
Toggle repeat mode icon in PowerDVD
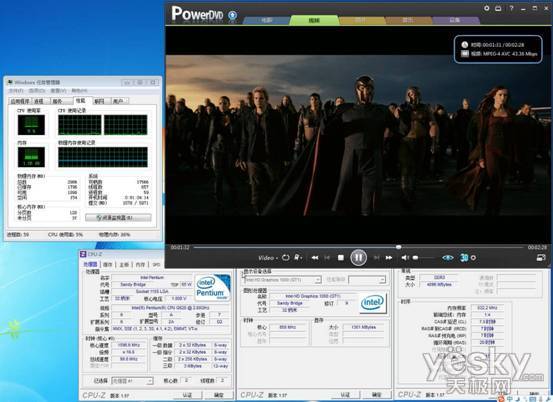click(x=286, y=258)
